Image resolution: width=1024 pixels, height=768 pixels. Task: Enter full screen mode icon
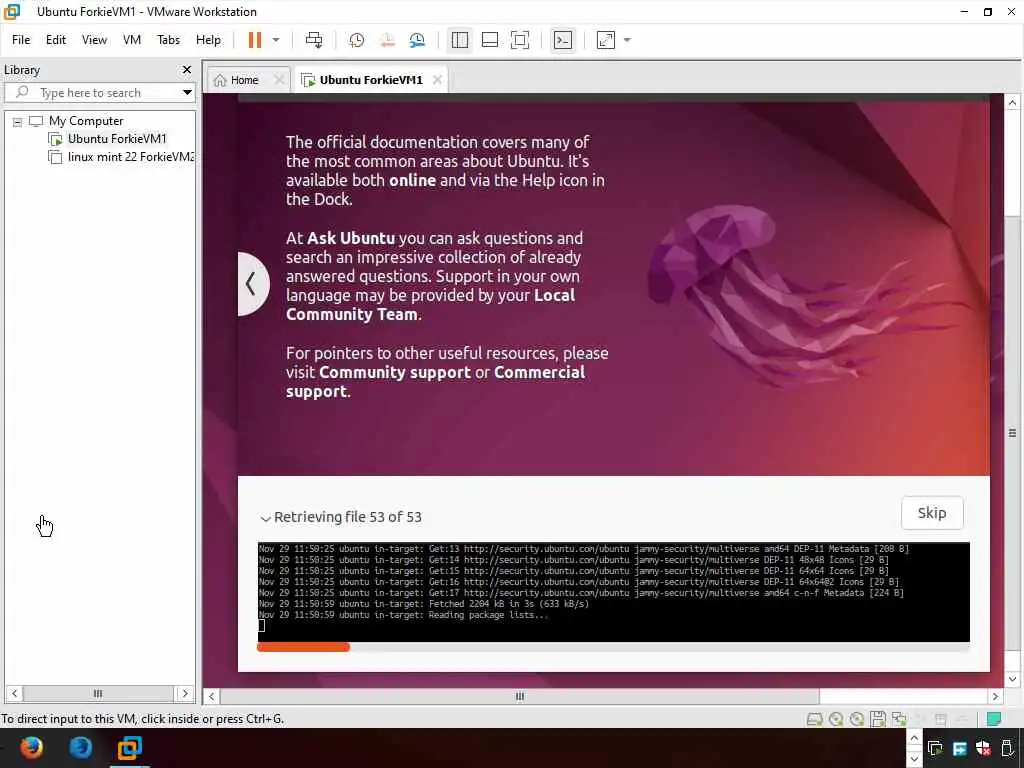[520, 40]
